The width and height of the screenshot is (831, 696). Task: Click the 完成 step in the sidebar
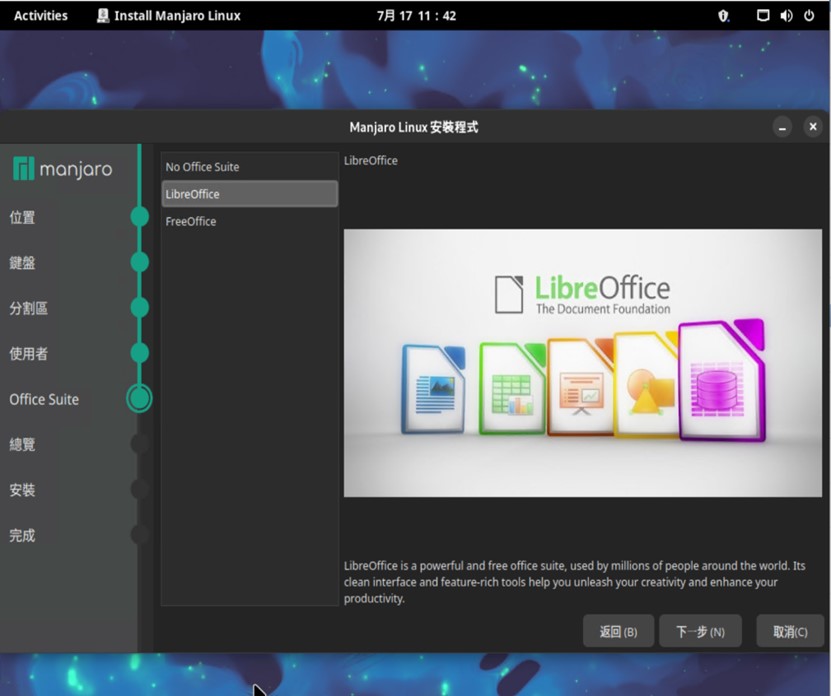click(22, 535)
